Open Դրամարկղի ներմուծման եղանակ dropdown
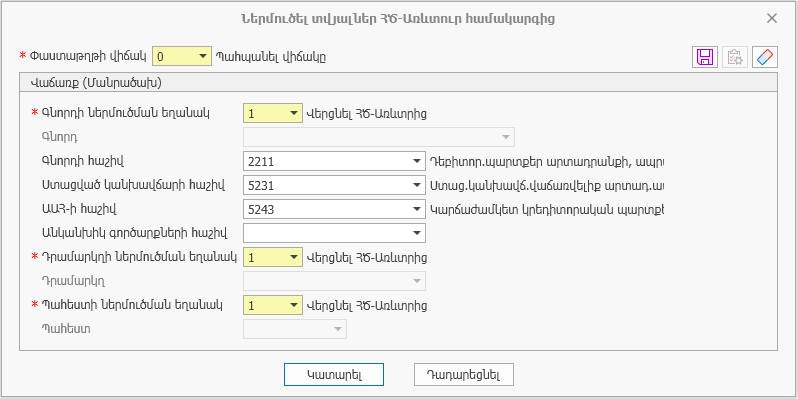The image size is (798, 399). pos(294,258)
